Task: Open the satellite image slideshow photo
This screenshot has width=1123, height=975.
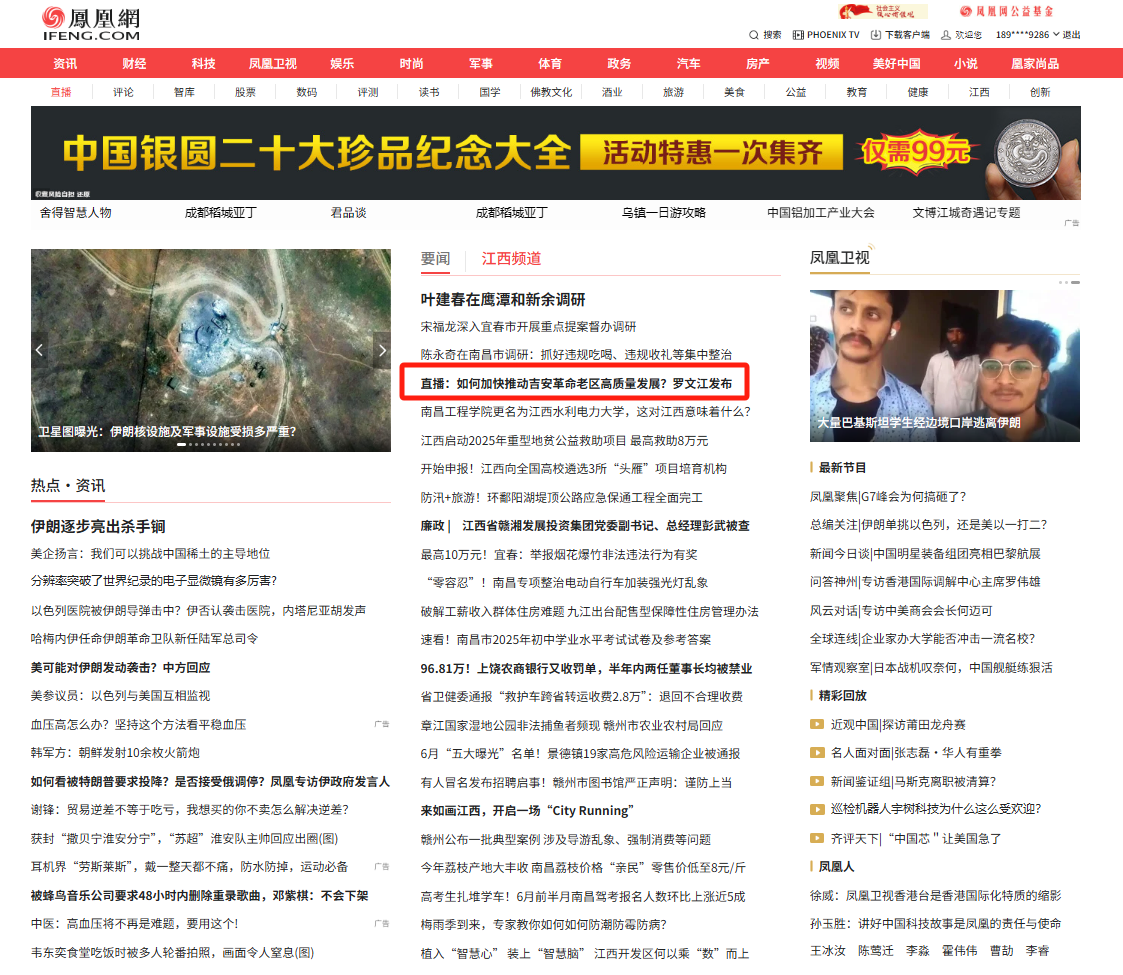Action: click(211, 350)
